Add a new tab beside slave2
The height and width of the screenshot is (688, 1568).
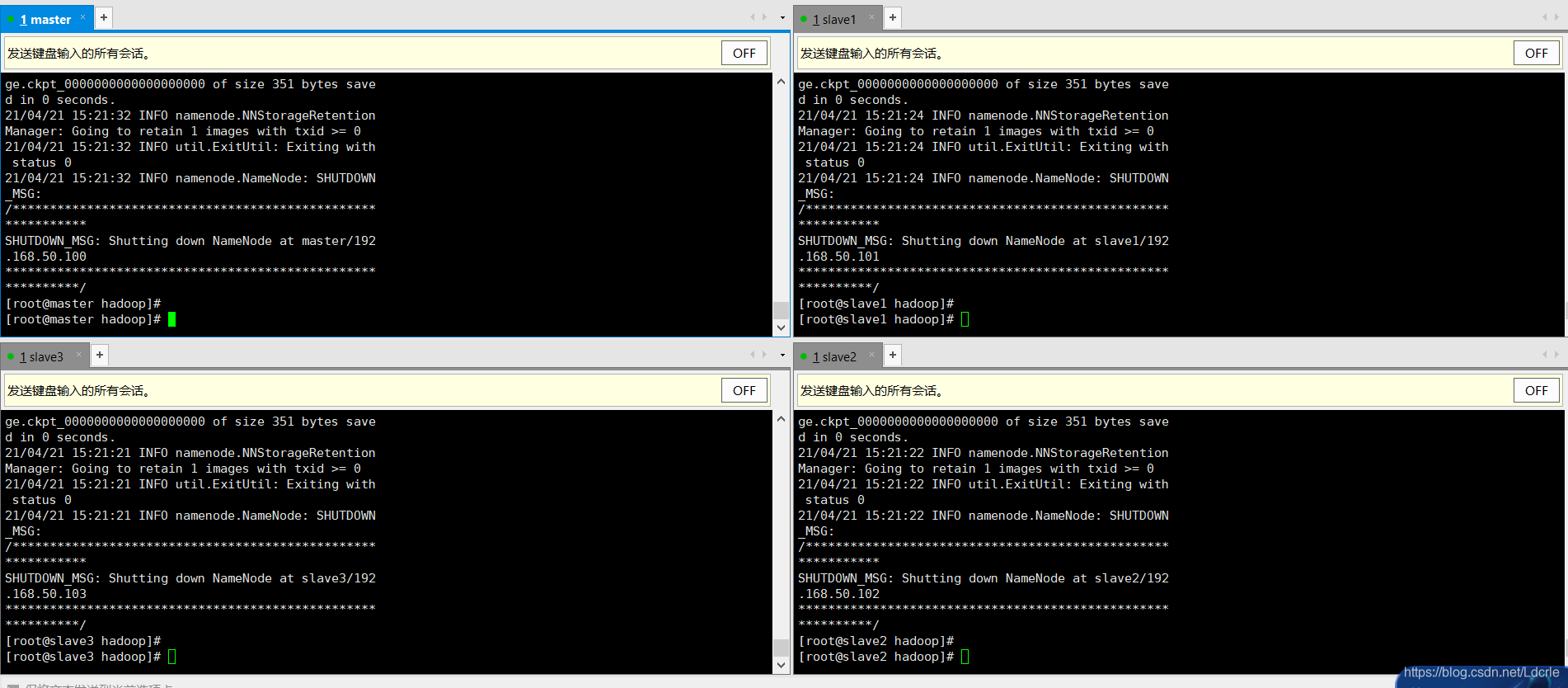click(893, 355)
